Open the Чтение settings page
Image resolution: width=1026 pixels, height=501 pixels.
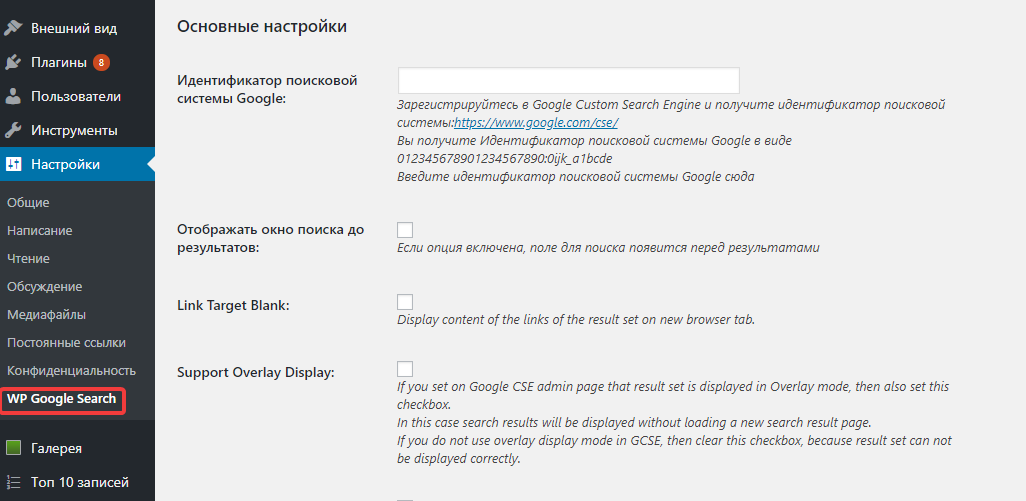(28, 258)
